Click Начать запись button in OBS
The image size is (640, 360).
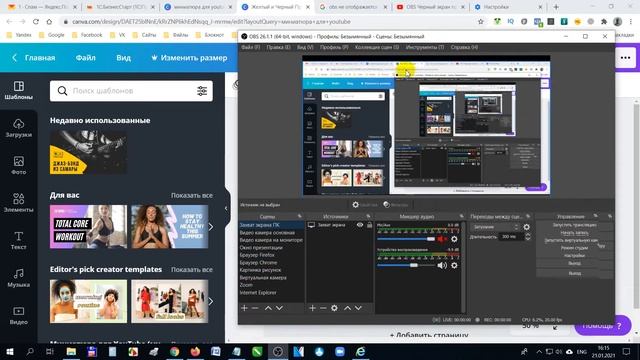pos(575,233)
